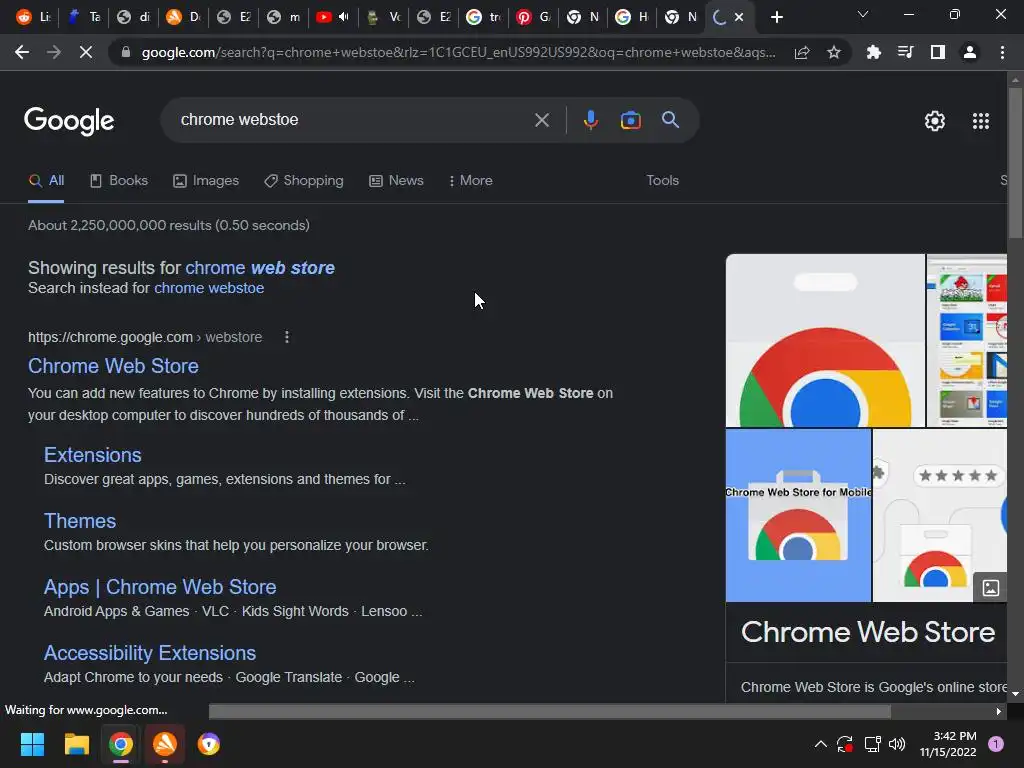1024x768 pixels.
Task: Switch to the Books tab
Action: 119,181
